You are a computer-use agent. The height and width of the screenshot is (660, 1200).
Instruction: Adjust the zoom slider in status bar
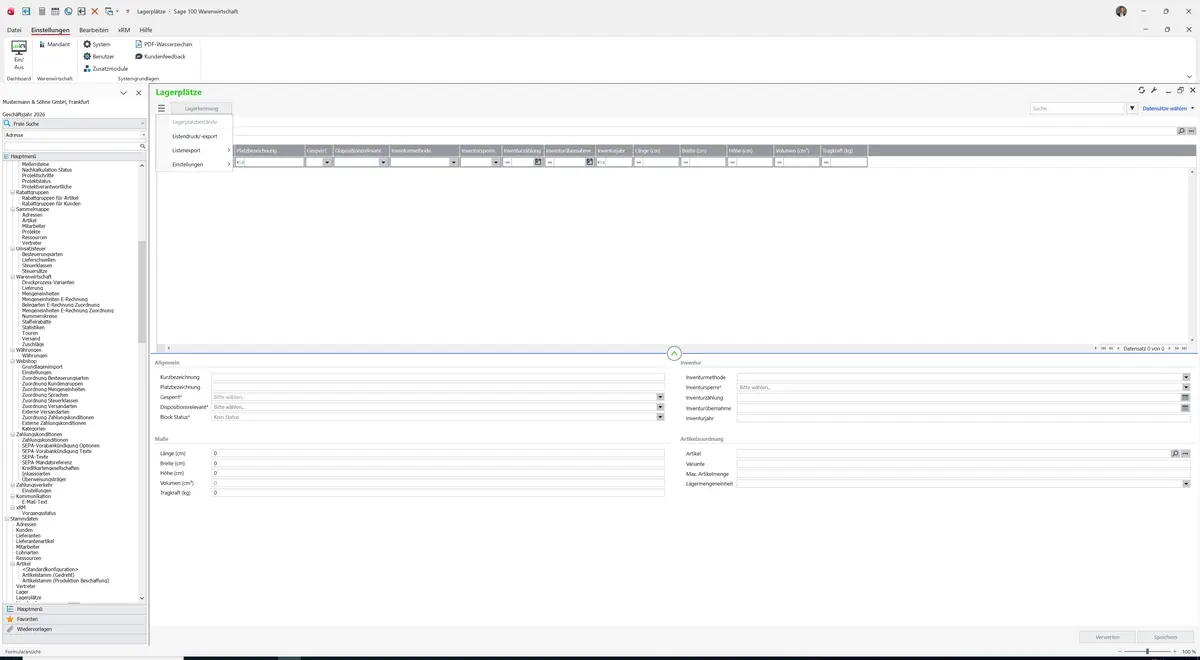point(1146,651)
